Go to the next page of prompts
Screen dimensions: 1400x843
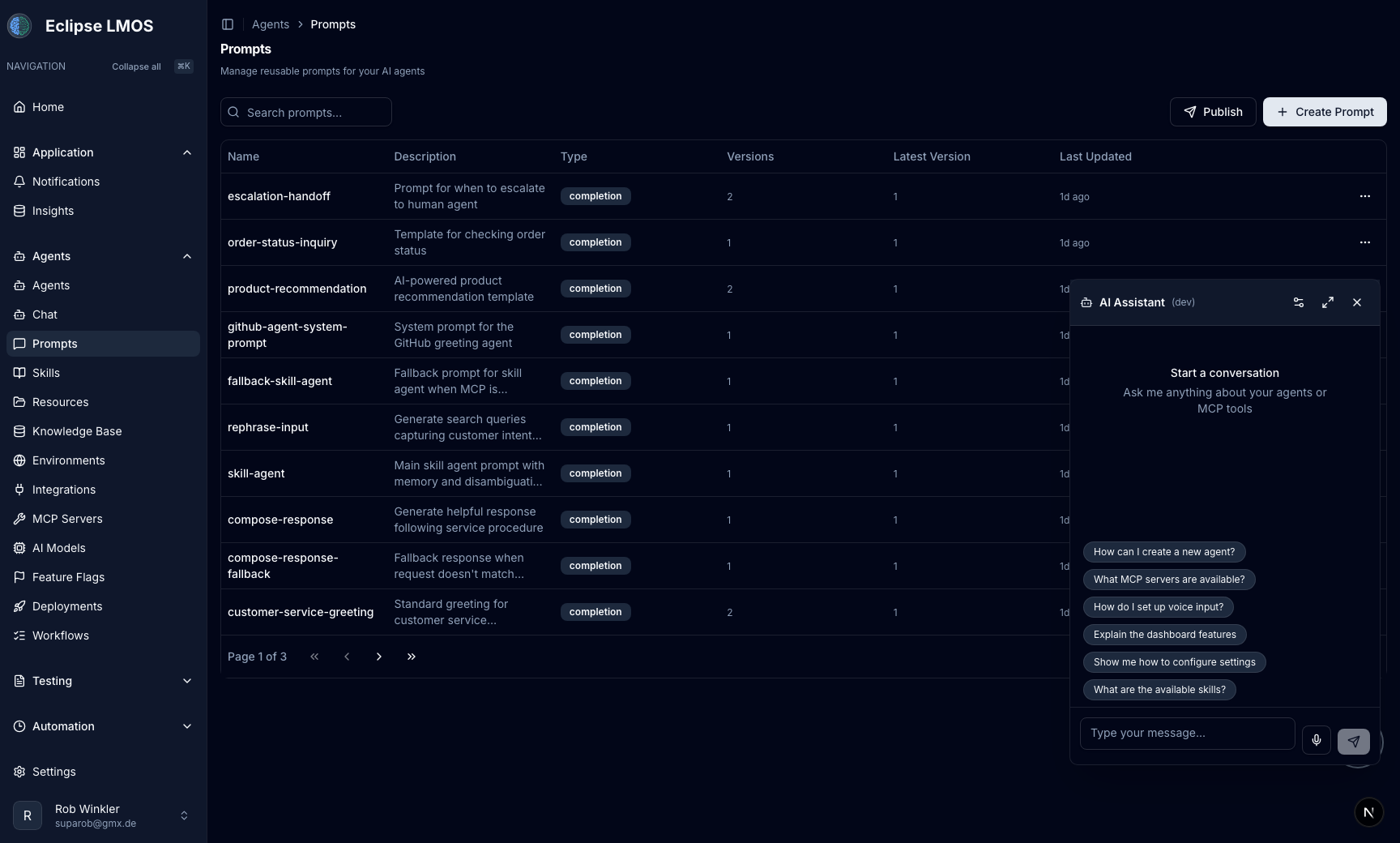[379, 657]
